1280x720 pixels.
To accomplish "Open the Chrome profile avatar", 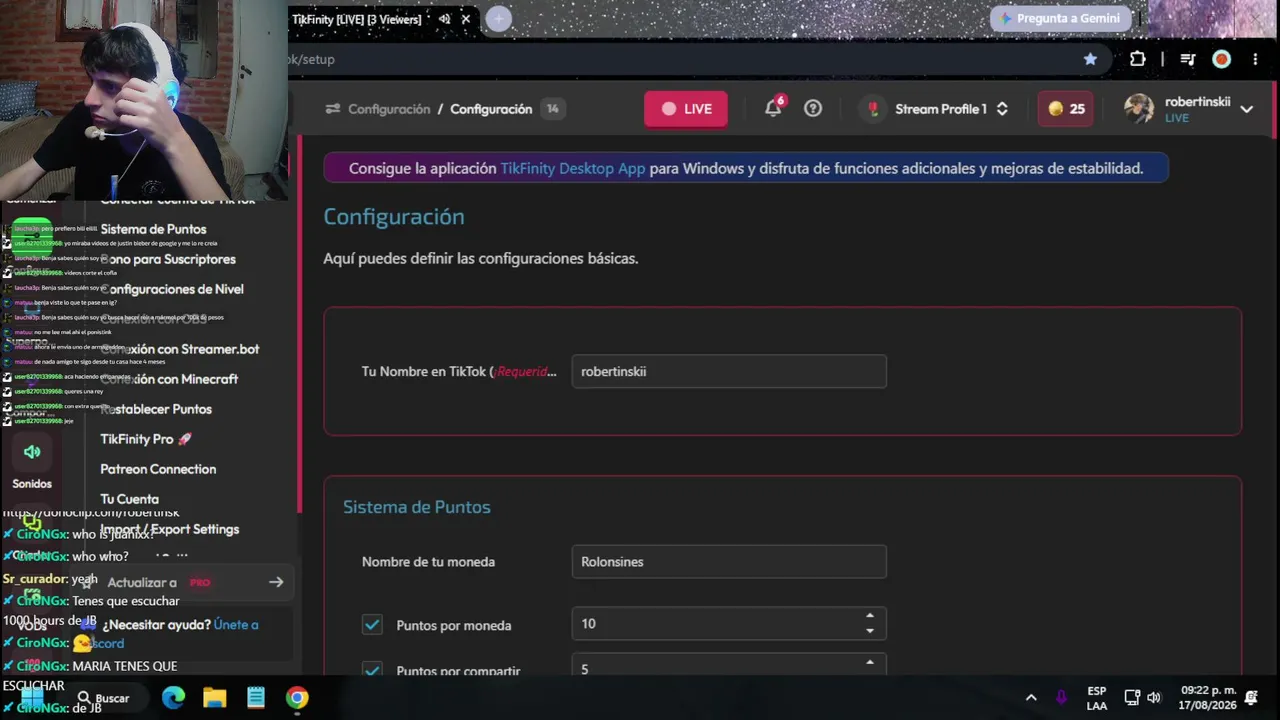I will point(1221,59).
